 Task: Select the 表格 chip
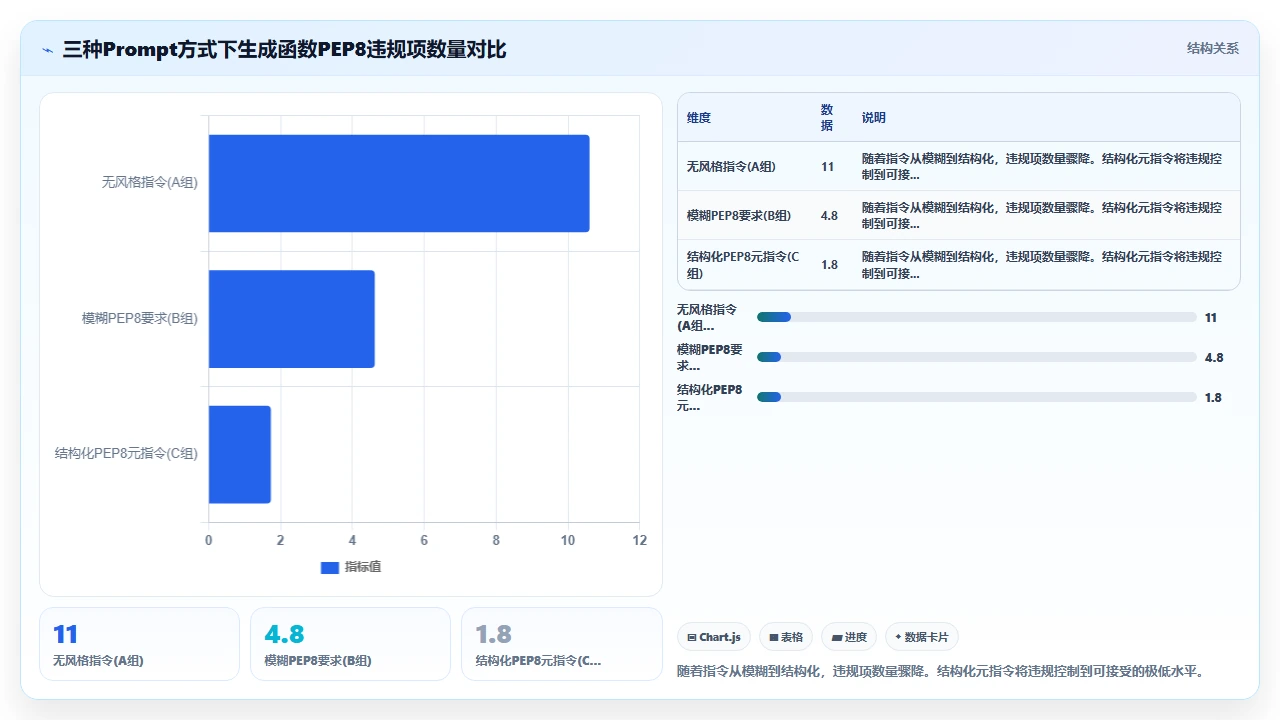point(786,637)
